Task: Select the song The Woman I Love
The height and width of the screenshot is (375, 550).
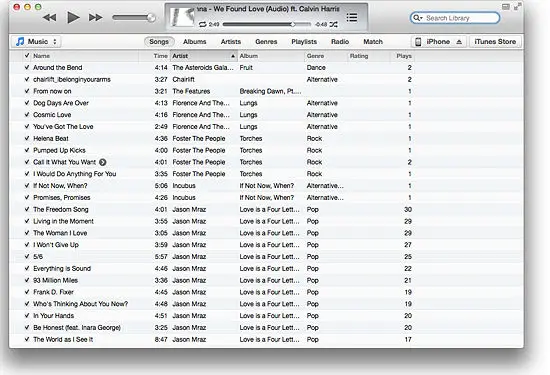Action: [60, 233]
